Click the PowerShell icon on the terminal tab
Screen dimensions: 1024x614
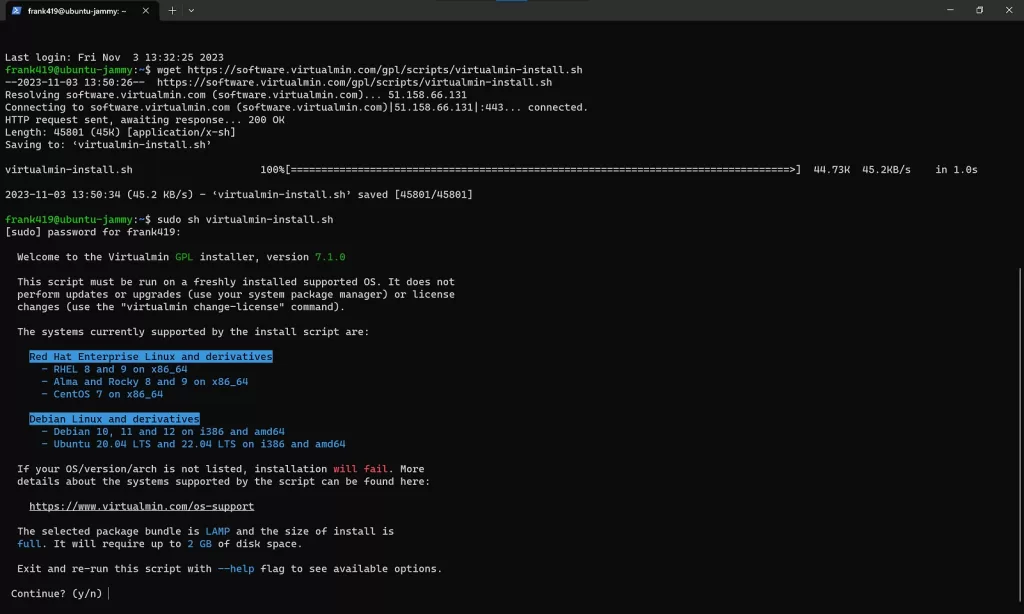[17, 10]
